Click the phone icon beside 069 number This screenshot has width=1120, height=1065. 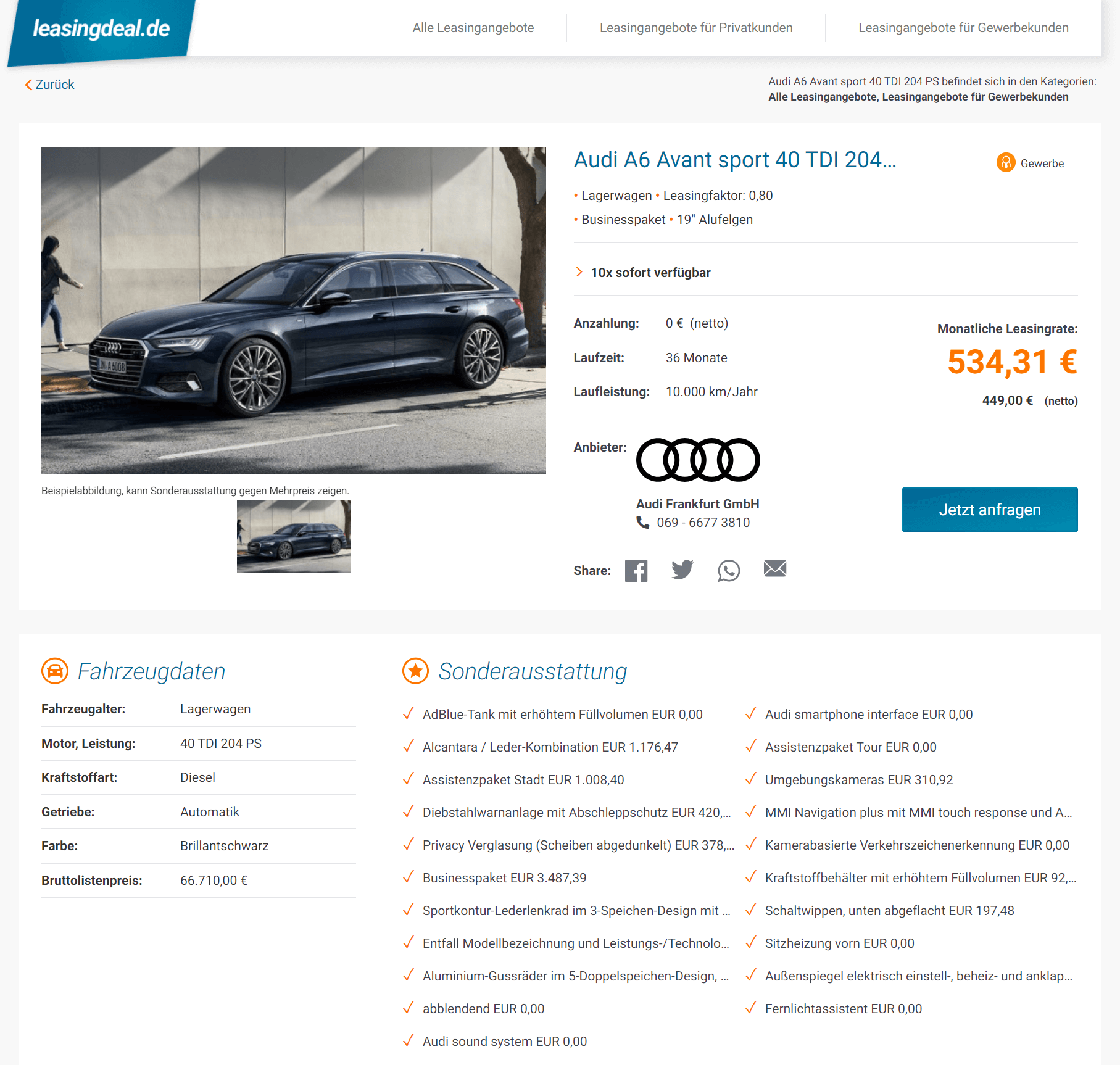642,523
